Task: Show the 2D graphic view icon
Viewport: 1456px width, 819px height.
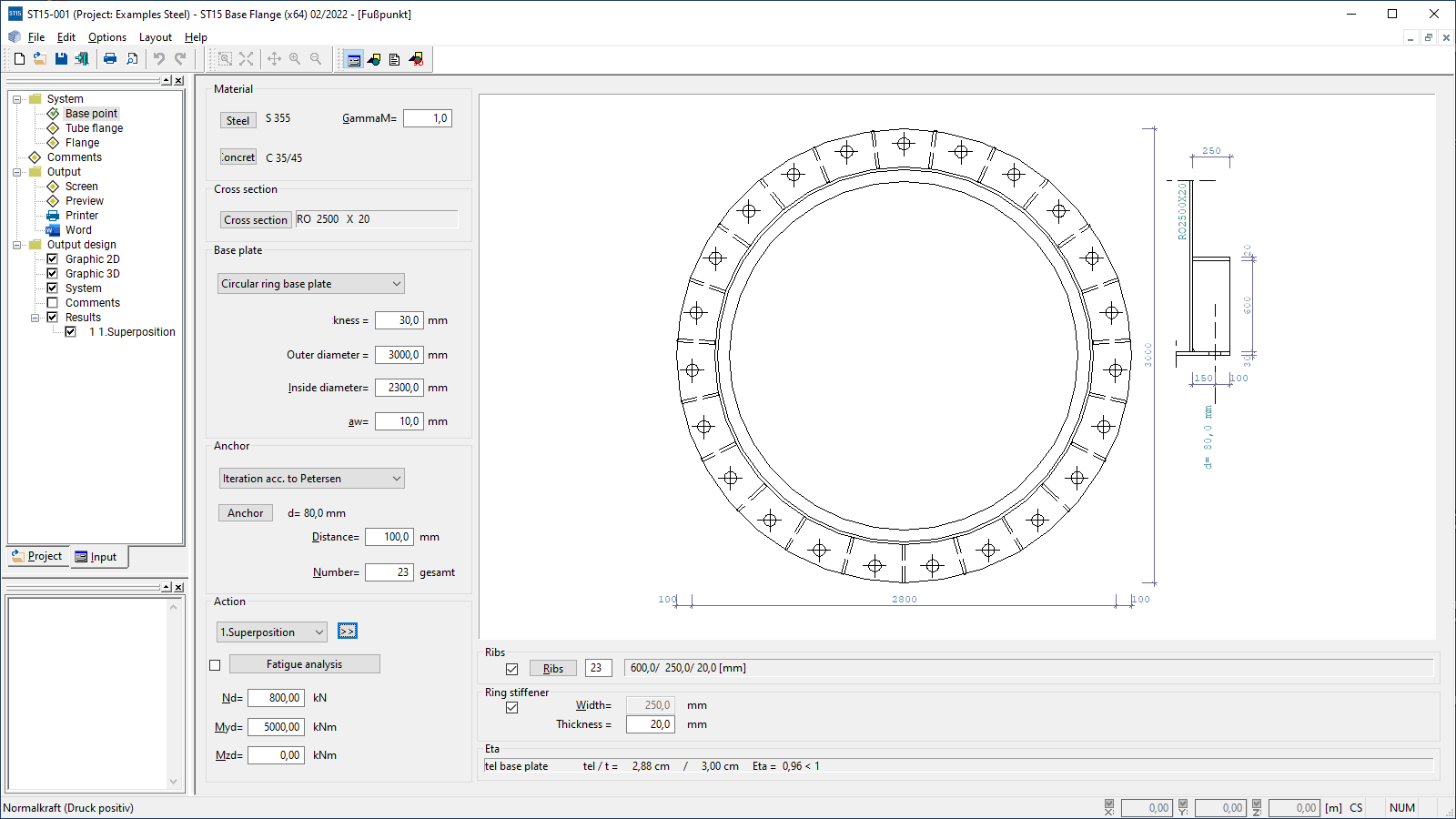Action: click(374, 60)
